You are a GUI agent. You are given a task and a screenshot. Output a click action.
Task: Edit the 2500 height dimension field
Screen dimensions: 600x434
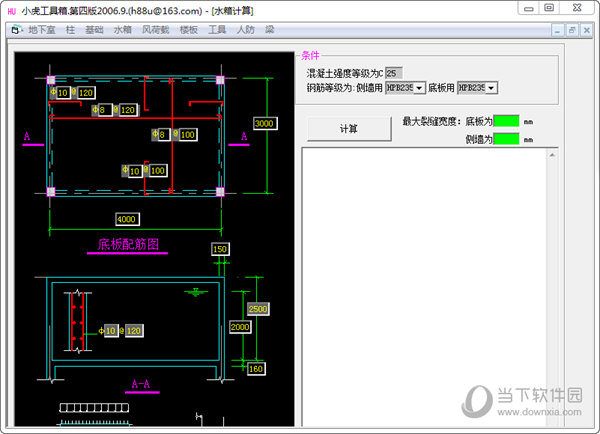(258, 309)
